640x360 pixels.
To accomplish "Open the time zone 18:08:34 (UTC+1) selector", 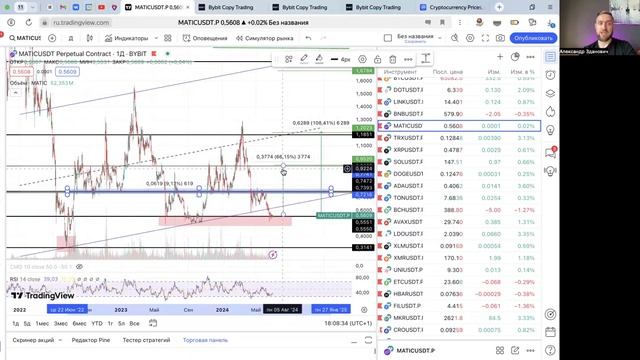I will click(348, 323).
